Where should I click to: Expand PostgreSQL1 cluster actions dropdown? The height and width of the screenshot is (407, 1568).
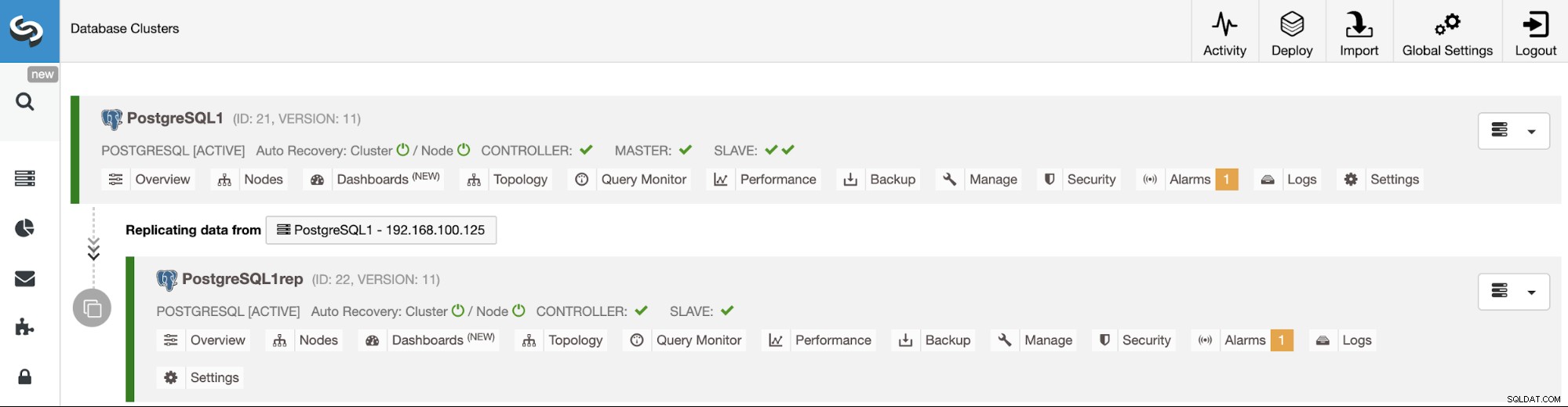pyautogui.click(x=1514, y=131)
